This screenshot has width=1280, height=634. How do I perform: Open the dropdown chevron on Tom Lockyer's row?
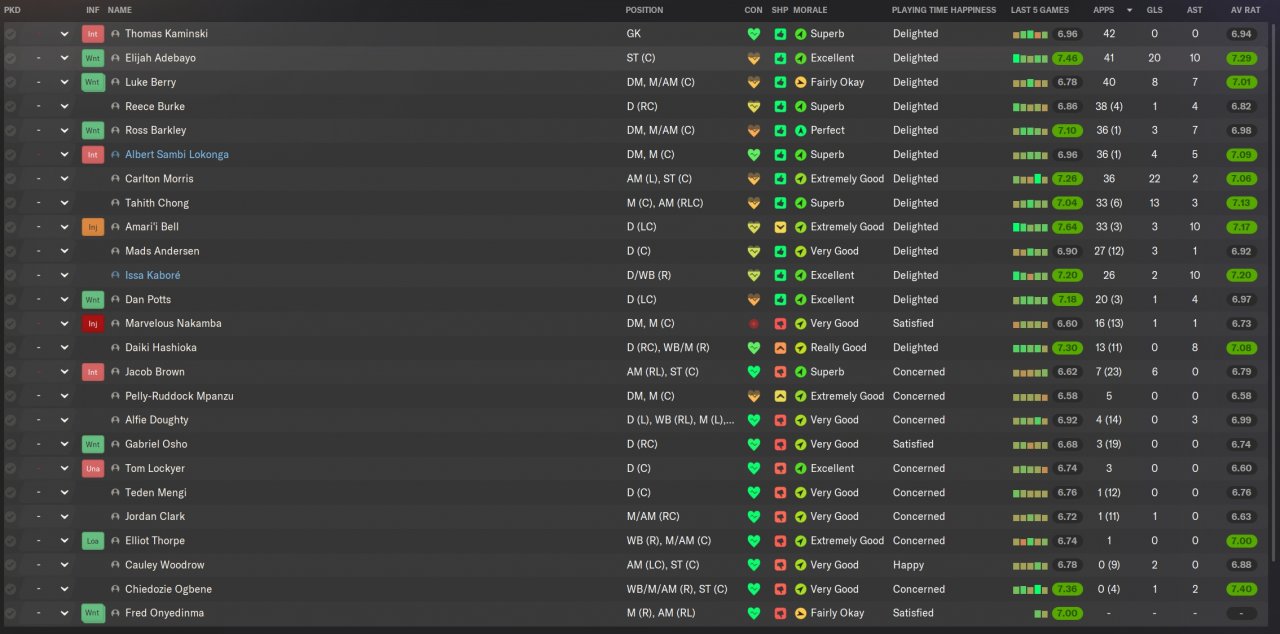click(x=65, y=469)
